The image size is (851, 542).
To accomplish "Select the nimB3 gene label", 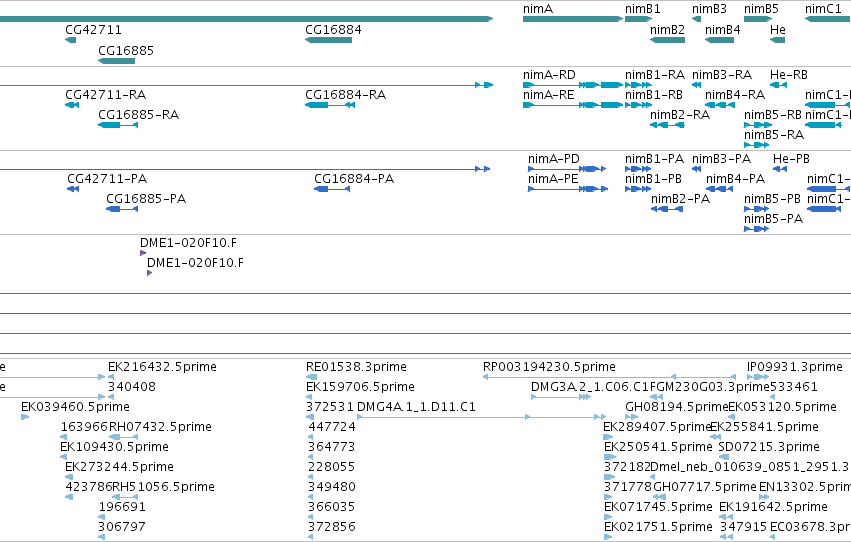I will point(709,9).
